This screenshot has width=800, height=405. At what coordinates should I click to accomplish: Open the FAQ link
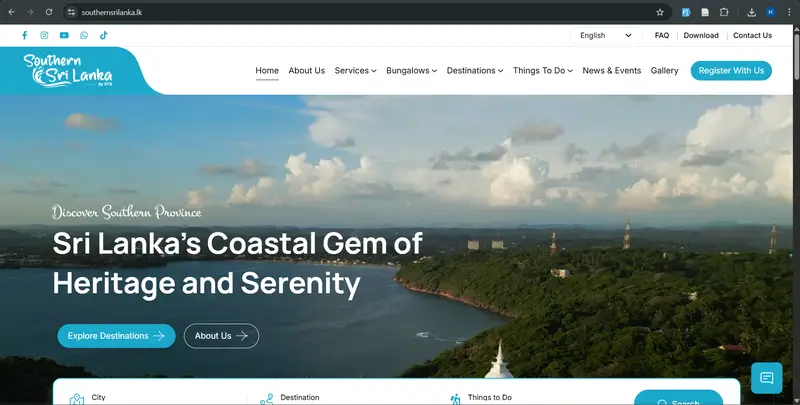tap(662, 35)
